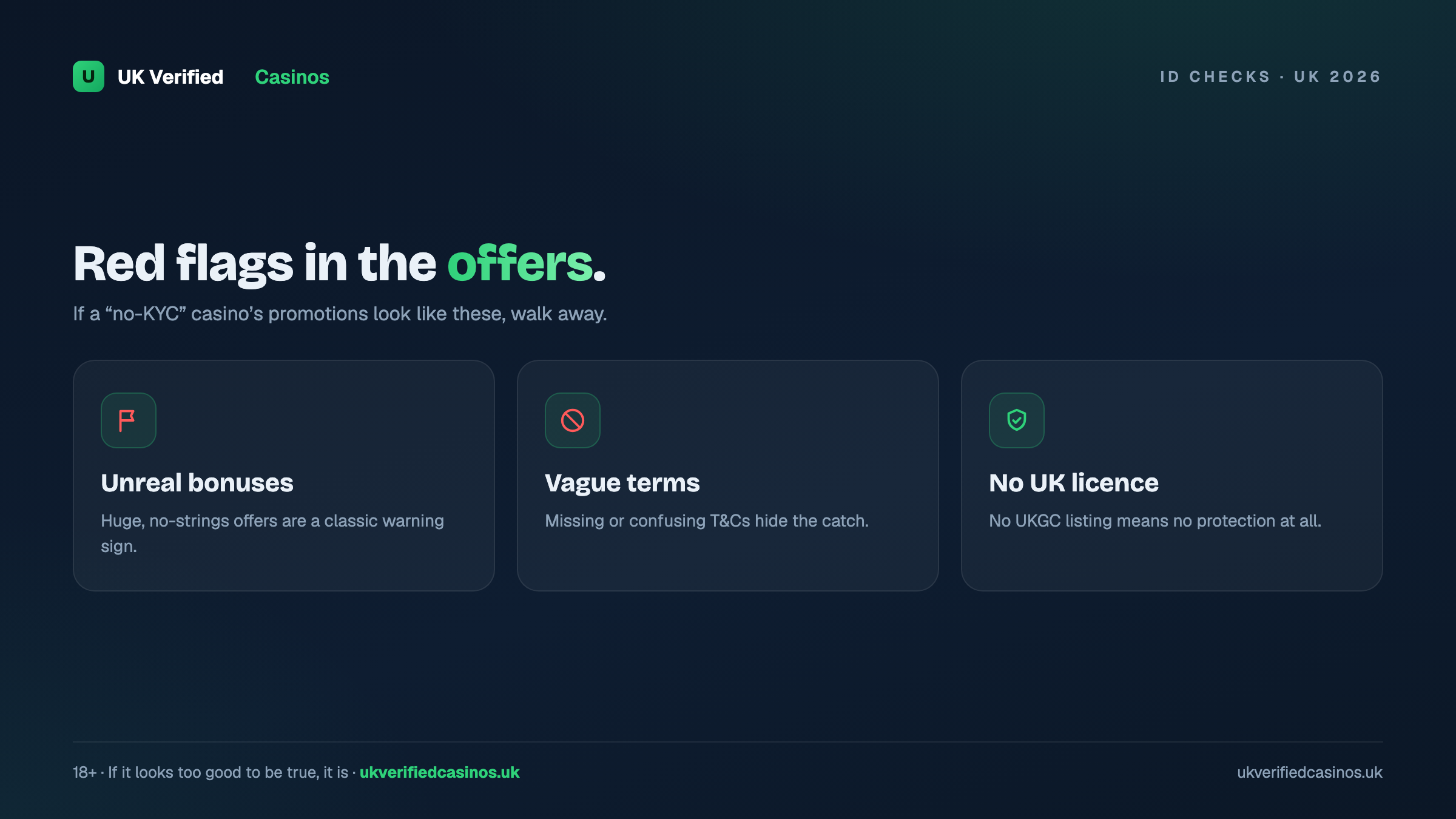
Task: Open the UK Verified brand name
Action: (170, 77)
